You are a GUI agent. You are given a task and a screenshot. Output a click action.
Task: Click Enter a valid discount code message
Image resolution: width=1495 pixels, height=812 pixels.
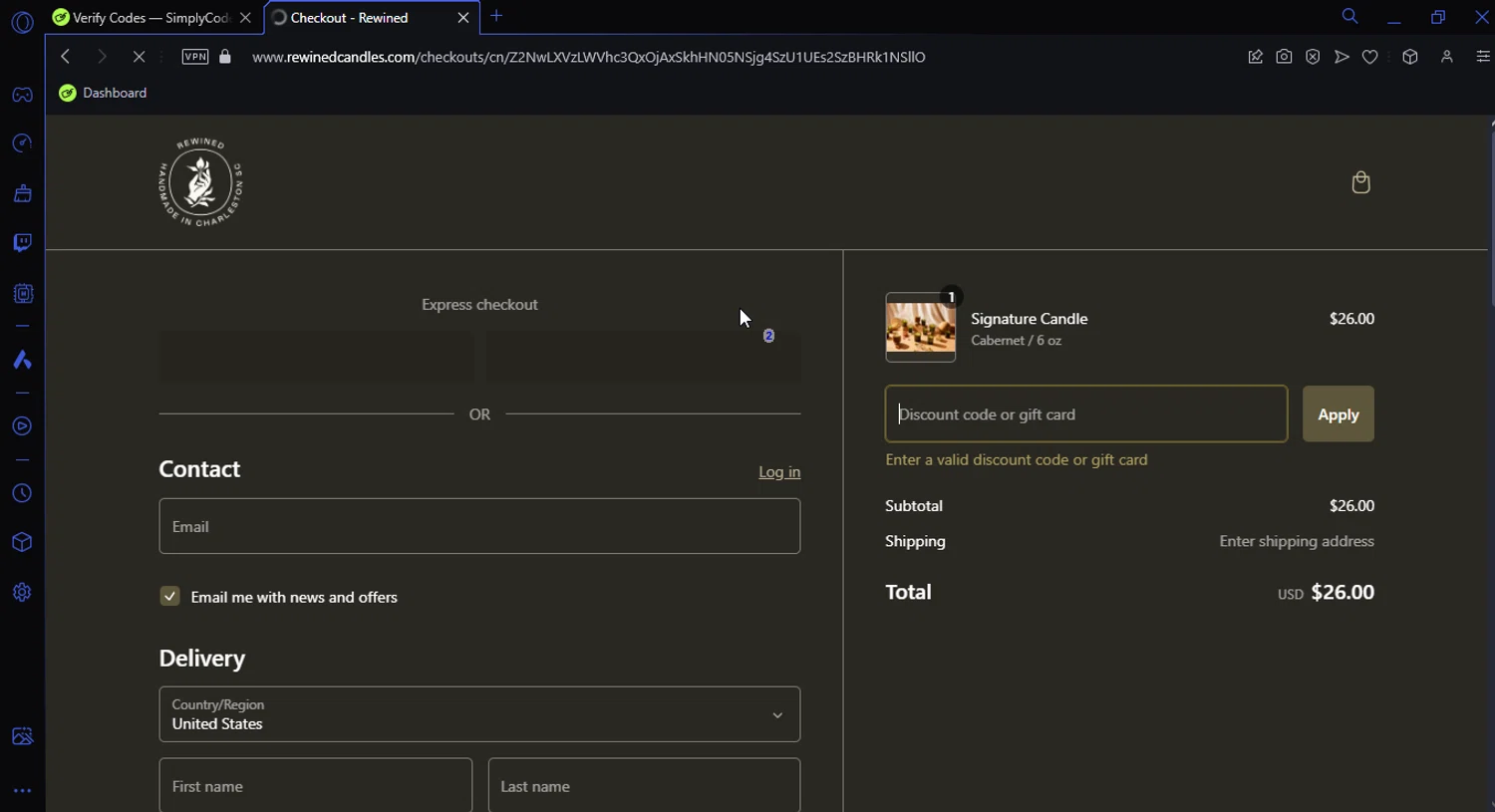tap(1017, 459)
